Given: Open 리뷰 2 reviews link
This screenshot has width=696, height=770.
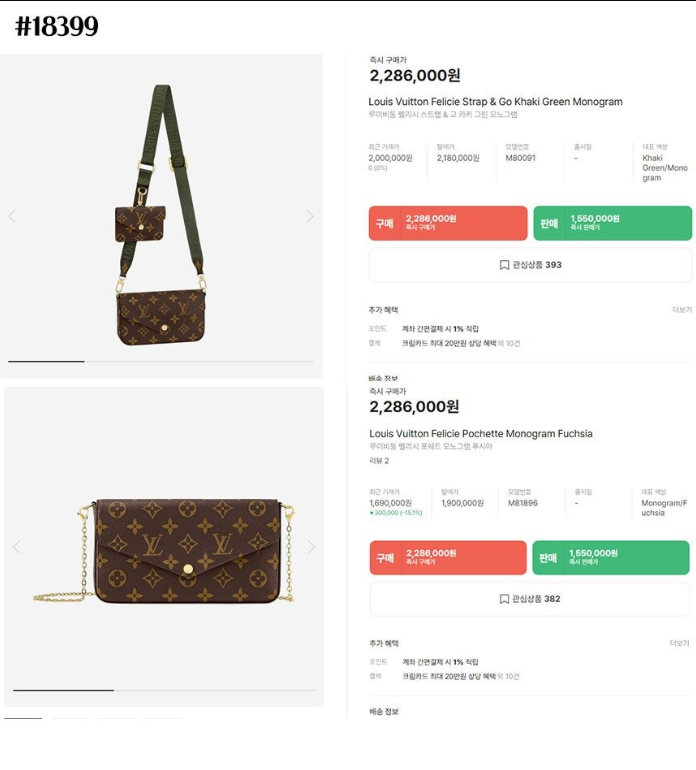Looking at the screenshot, I should click(x=379, y=461).
